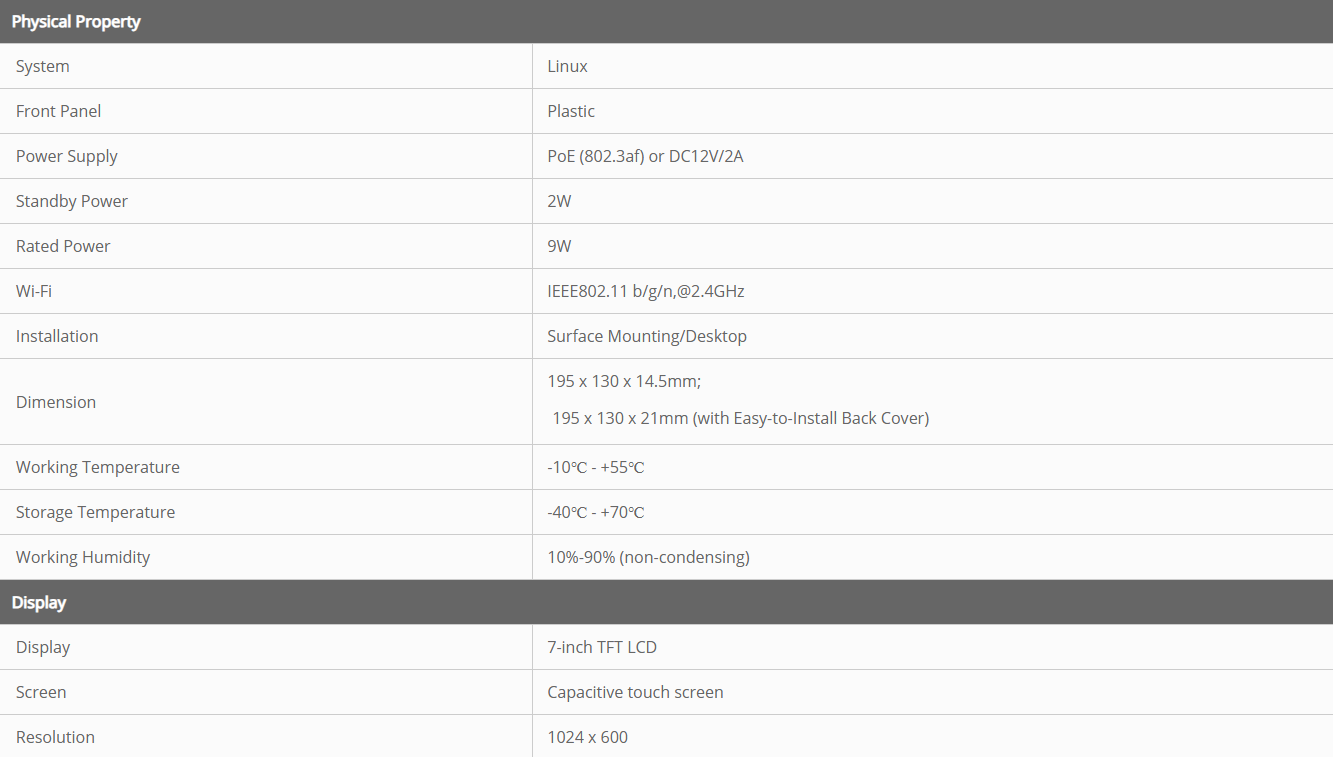
Task: Click the Linux value cell
Action: (567, 66)
